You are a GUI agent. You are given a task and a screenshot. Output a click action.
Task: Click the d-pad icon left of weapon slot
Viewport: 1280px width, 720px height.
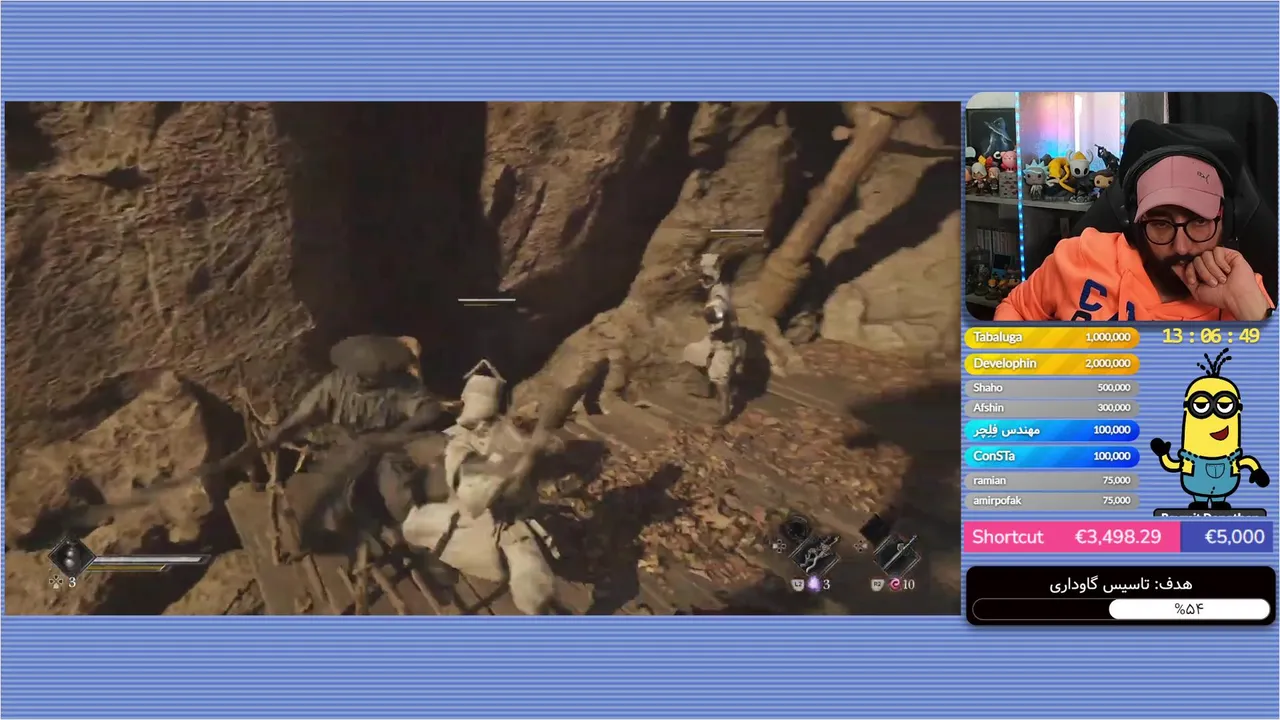click(x=861, y=546)
